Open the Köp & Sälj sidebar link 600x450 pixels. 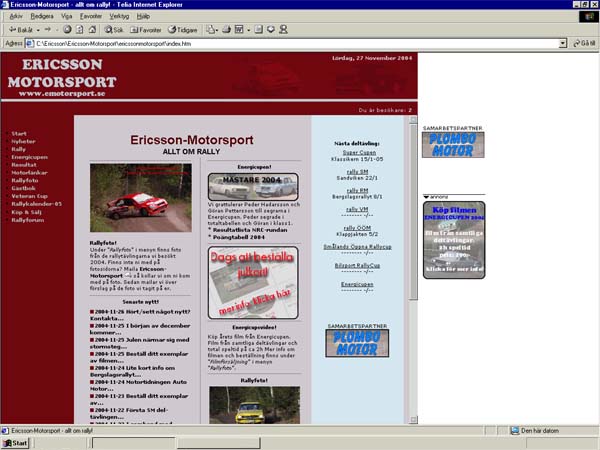coord(26,212)
